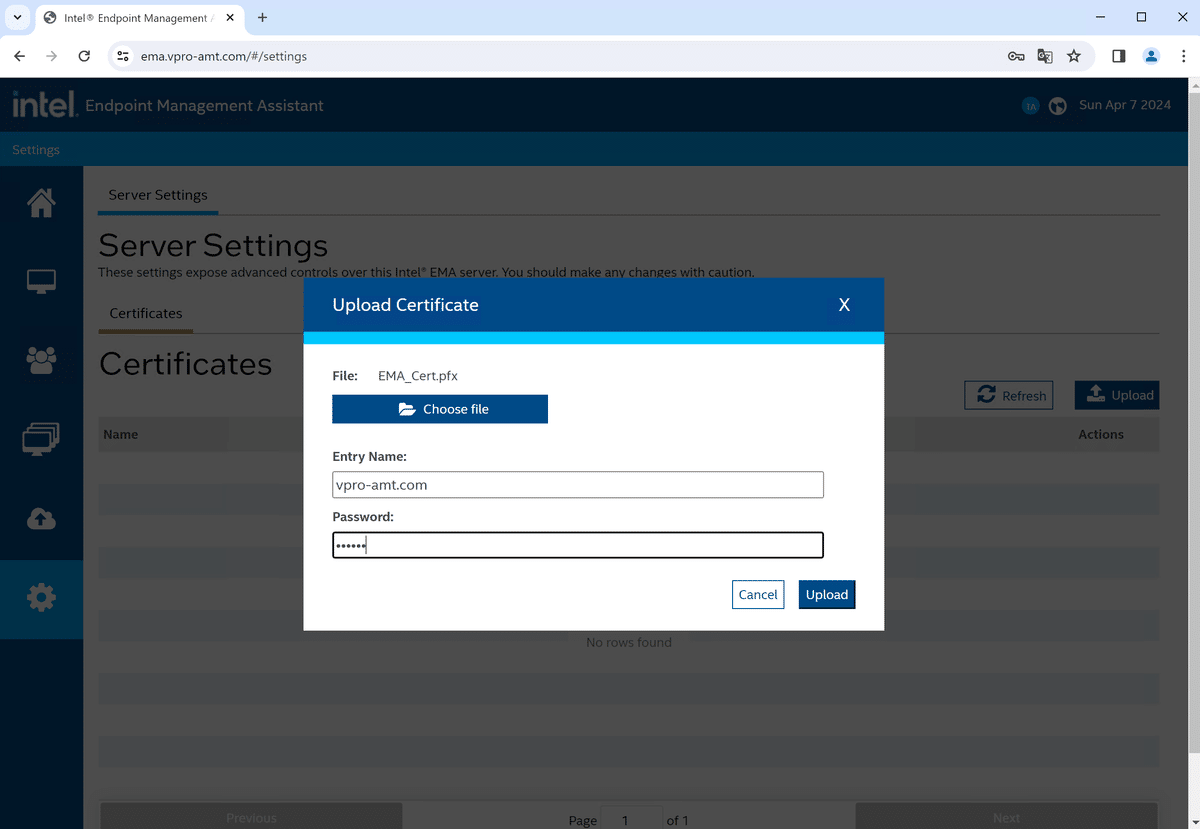Close the Upload Certificate dialog with X
This screenshot has width=1200, height=829.
pos(844,305)
